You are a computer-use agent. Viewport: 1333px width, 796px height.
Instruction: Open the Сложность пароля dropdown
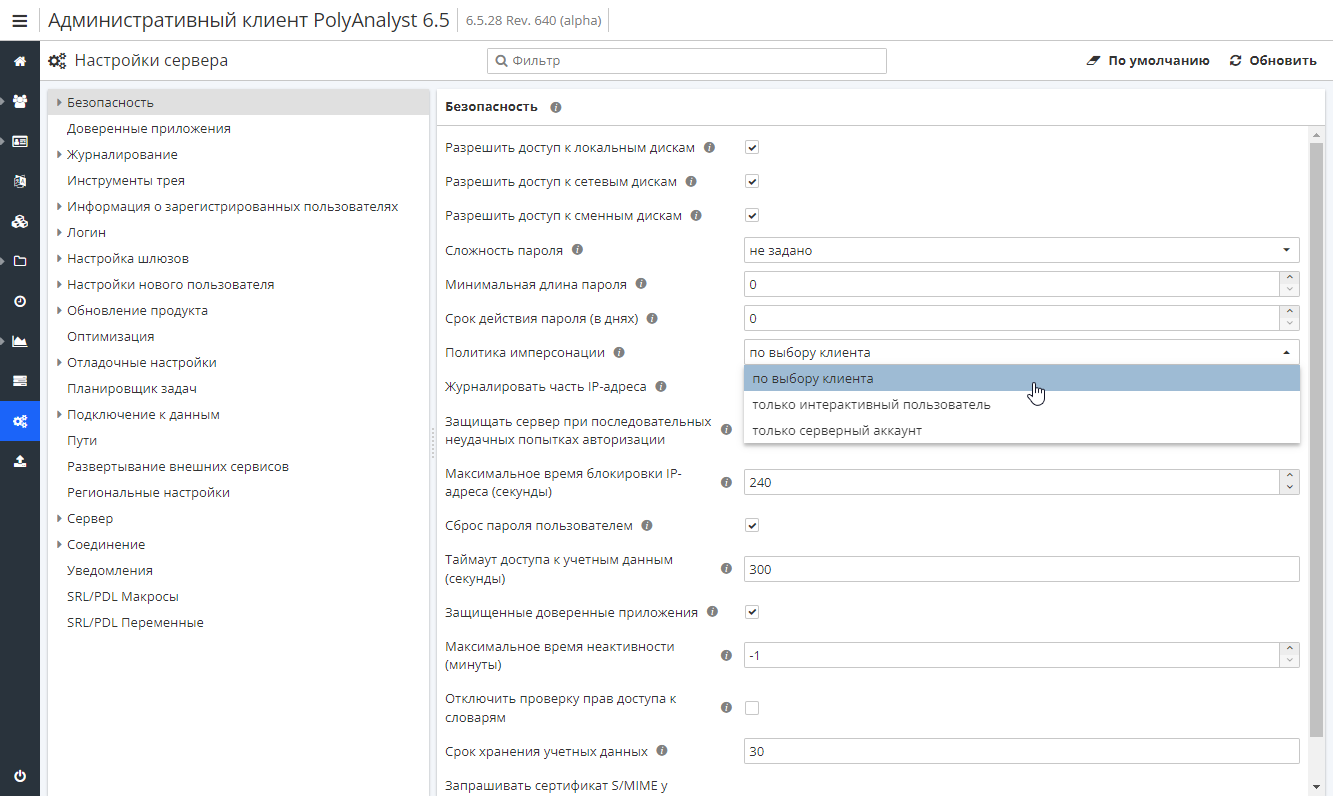pyautogui.click(x=1021, y=250)
